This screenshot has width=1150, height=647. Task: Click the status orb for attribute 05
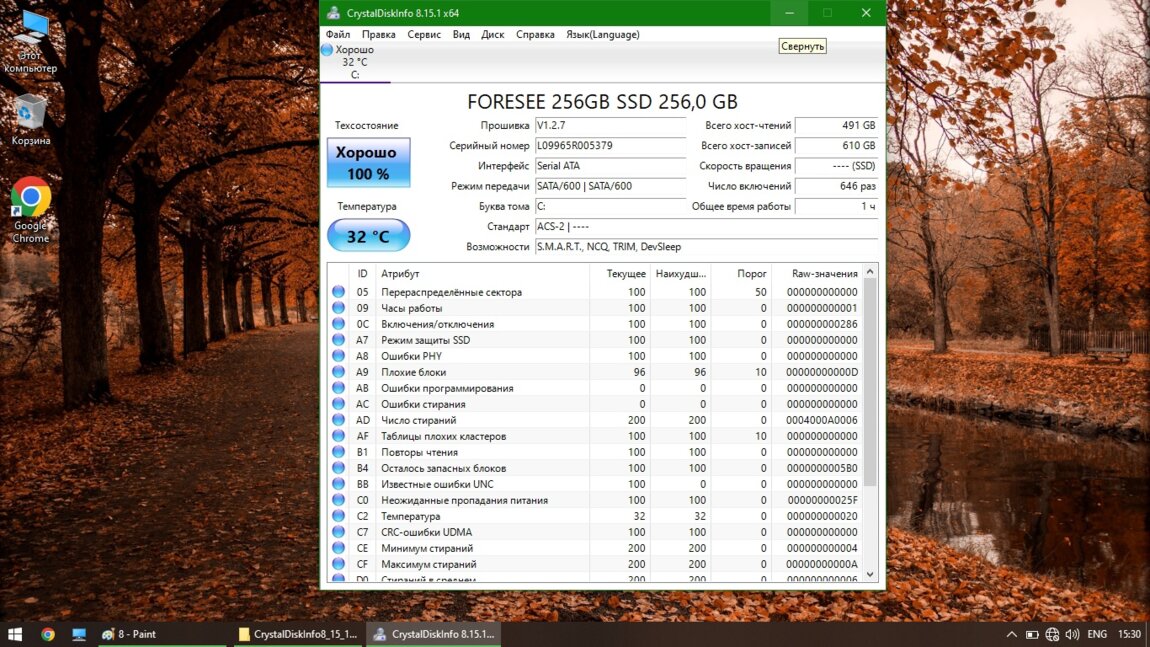pos(338,292)
